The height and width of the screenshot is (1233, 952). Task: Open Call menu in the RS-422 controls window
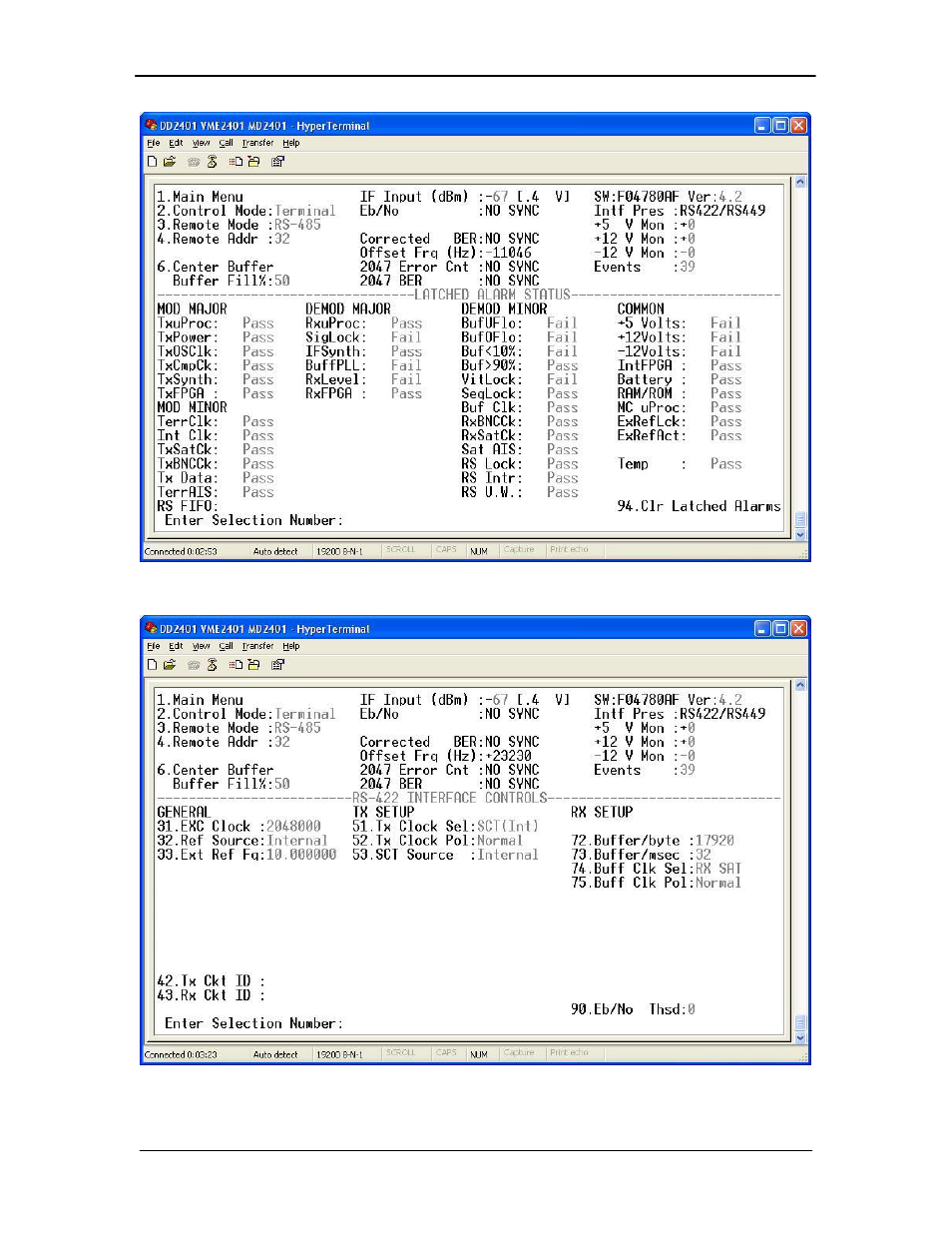click(x=226, y=646)
